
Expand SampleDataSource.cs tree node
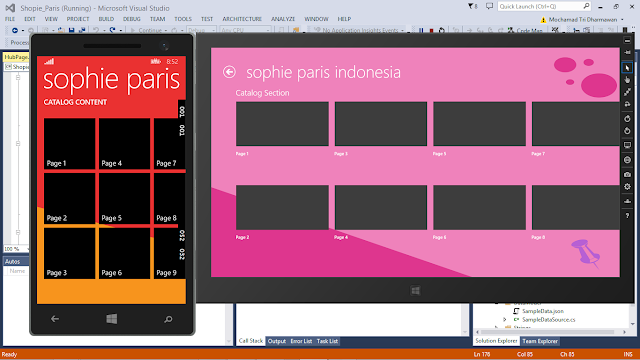(x=504, y=320)
